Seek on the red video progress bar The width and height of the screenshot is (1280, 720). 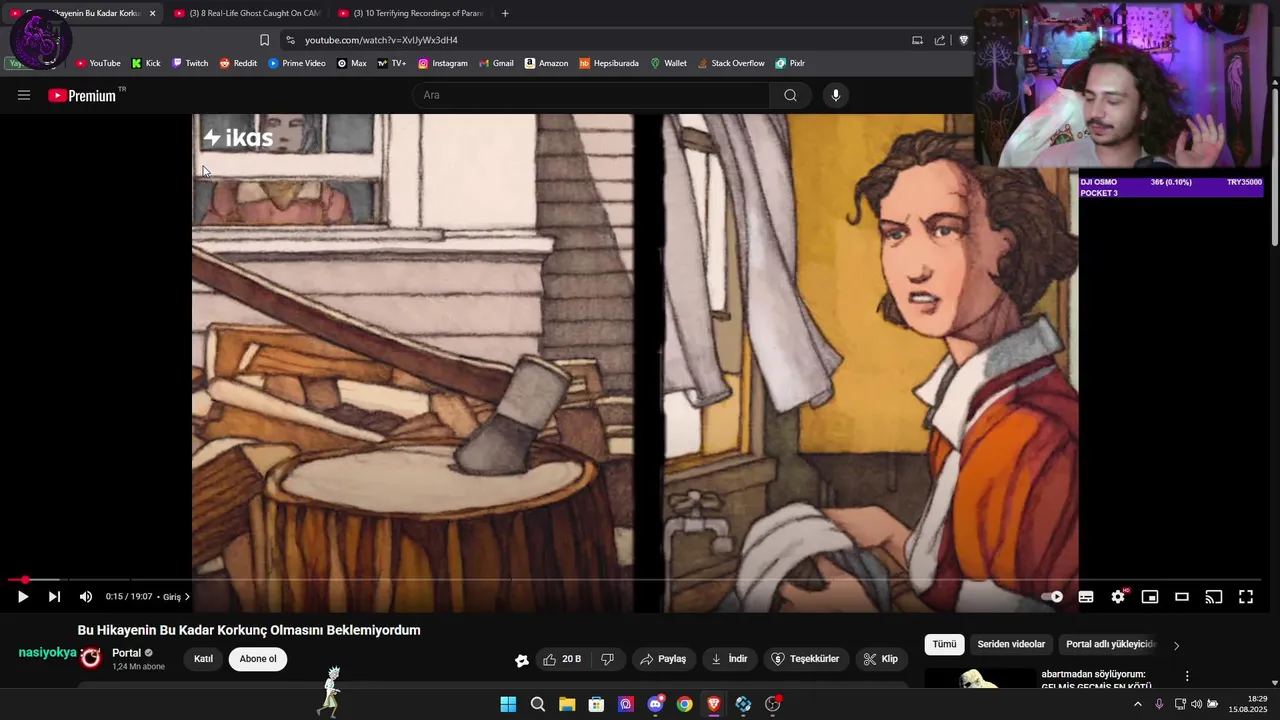635,580
